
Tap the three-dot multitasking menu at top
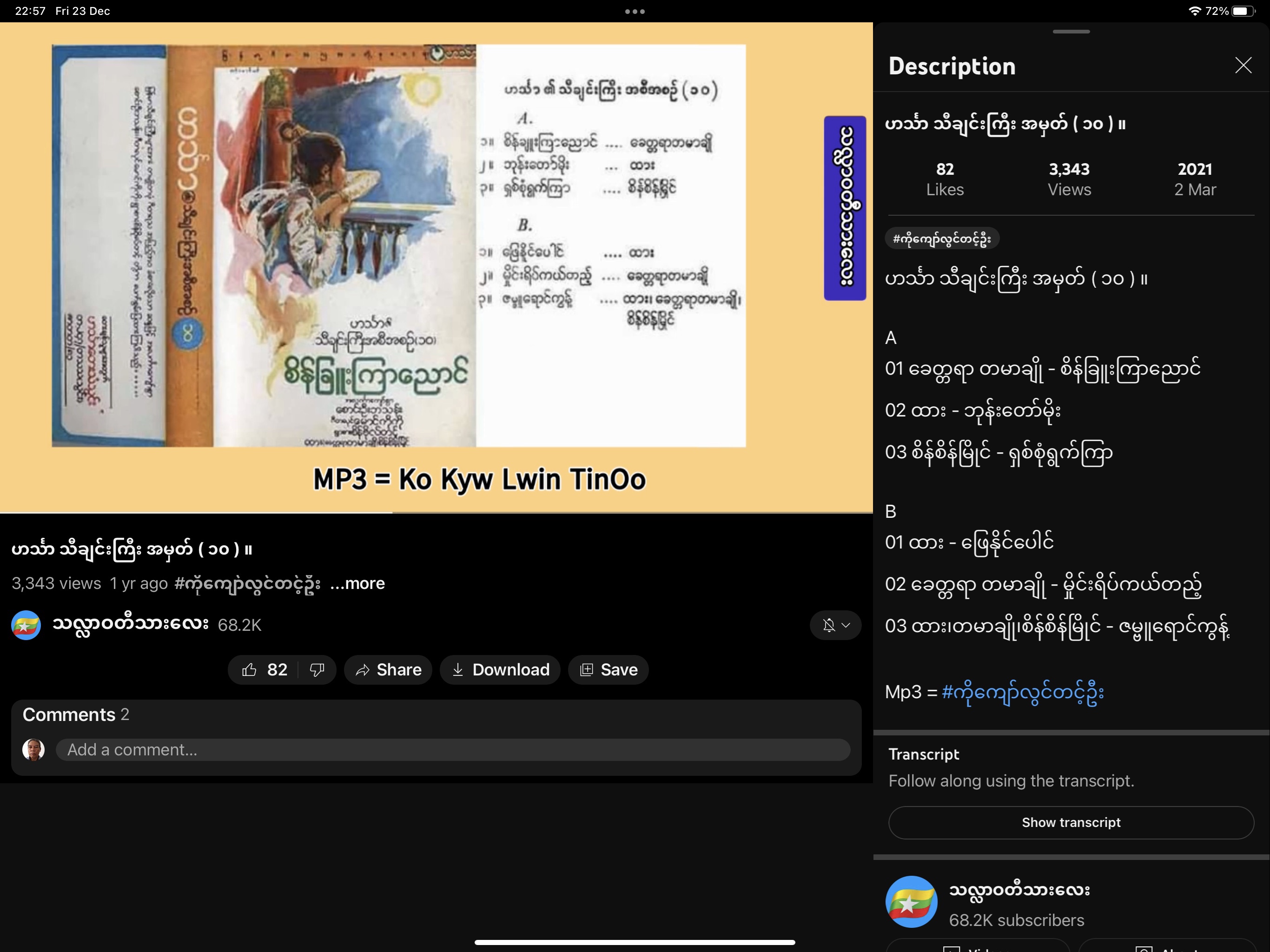click(635, 12)
